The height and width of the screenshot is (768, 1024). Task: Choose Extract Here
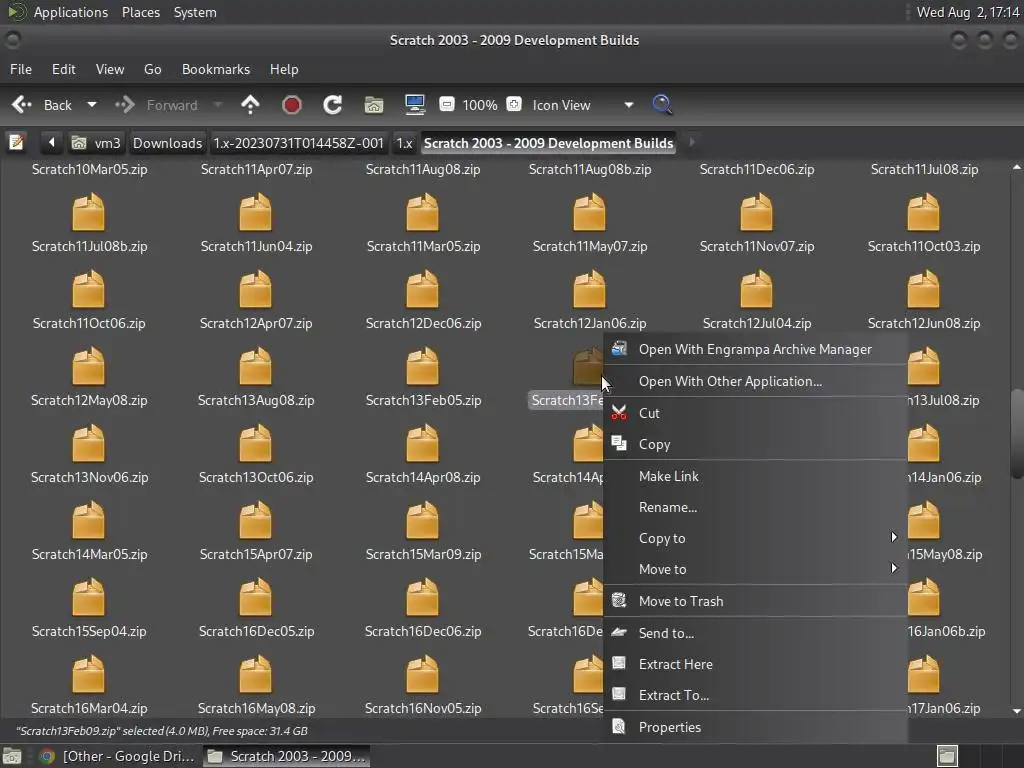point(756,664)
